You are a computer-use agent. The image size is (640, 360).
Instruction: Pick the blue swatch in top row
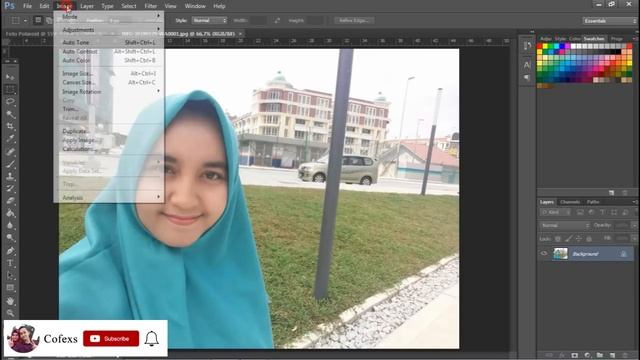point(562,47)
